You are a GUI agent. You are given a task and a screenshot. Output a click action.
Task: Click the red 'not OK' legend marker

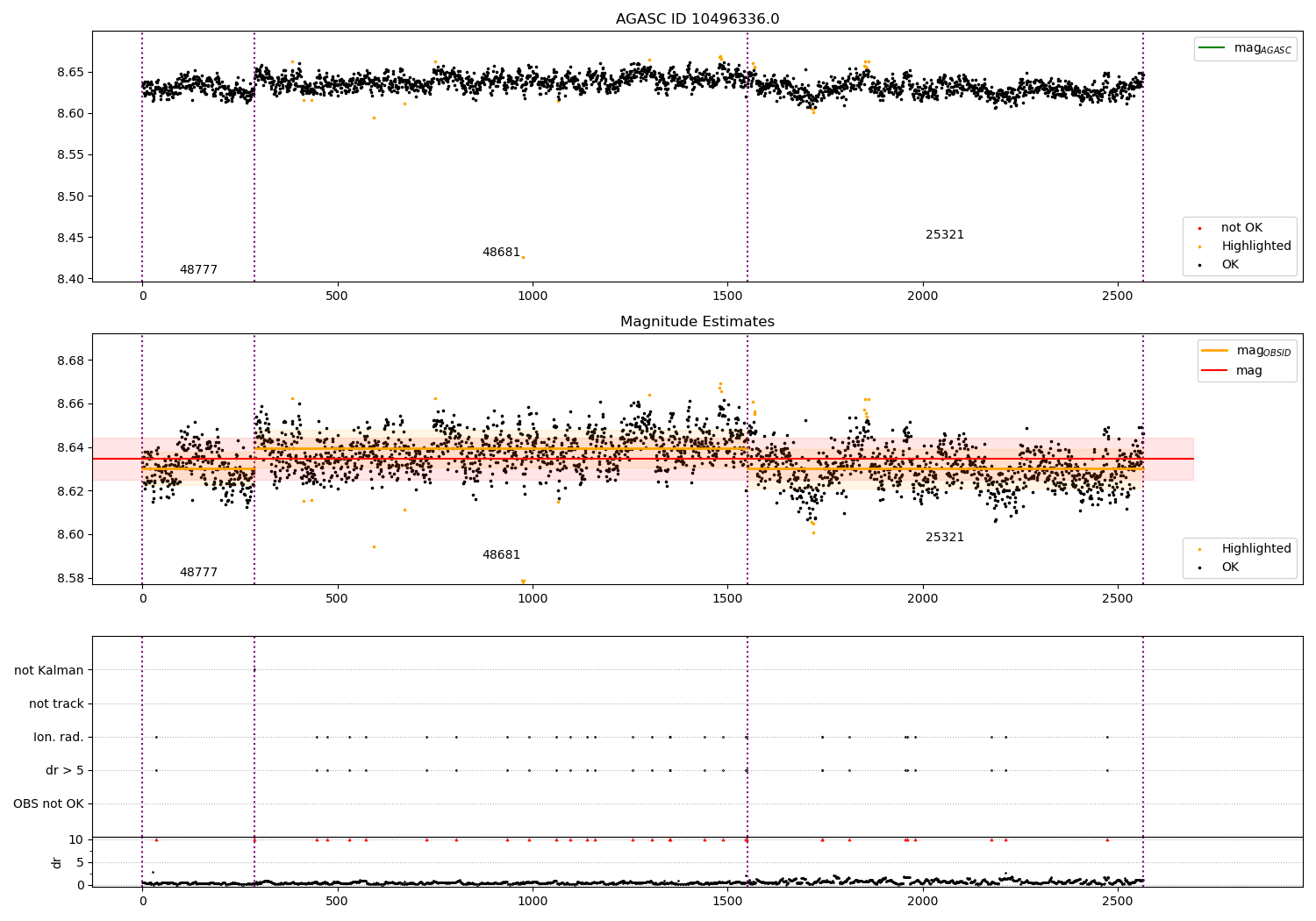[x=1199, y=228]
